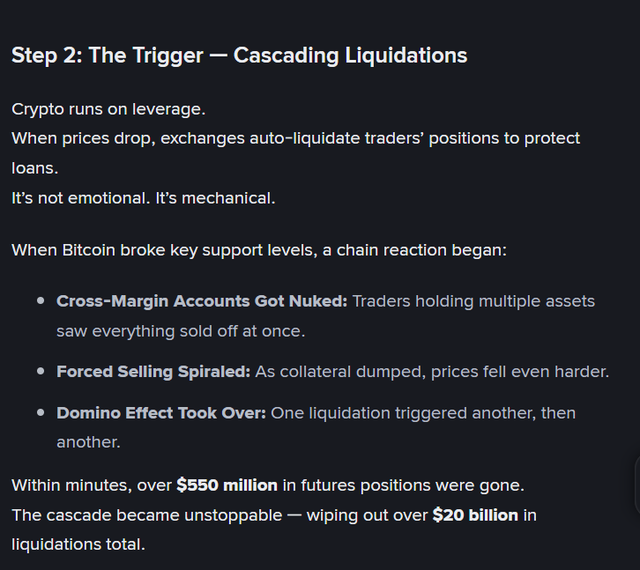This screenshot has height=570, width=640.
Task: Click "Traders holding multiple assets" text
Action: (x=474, y=301)
